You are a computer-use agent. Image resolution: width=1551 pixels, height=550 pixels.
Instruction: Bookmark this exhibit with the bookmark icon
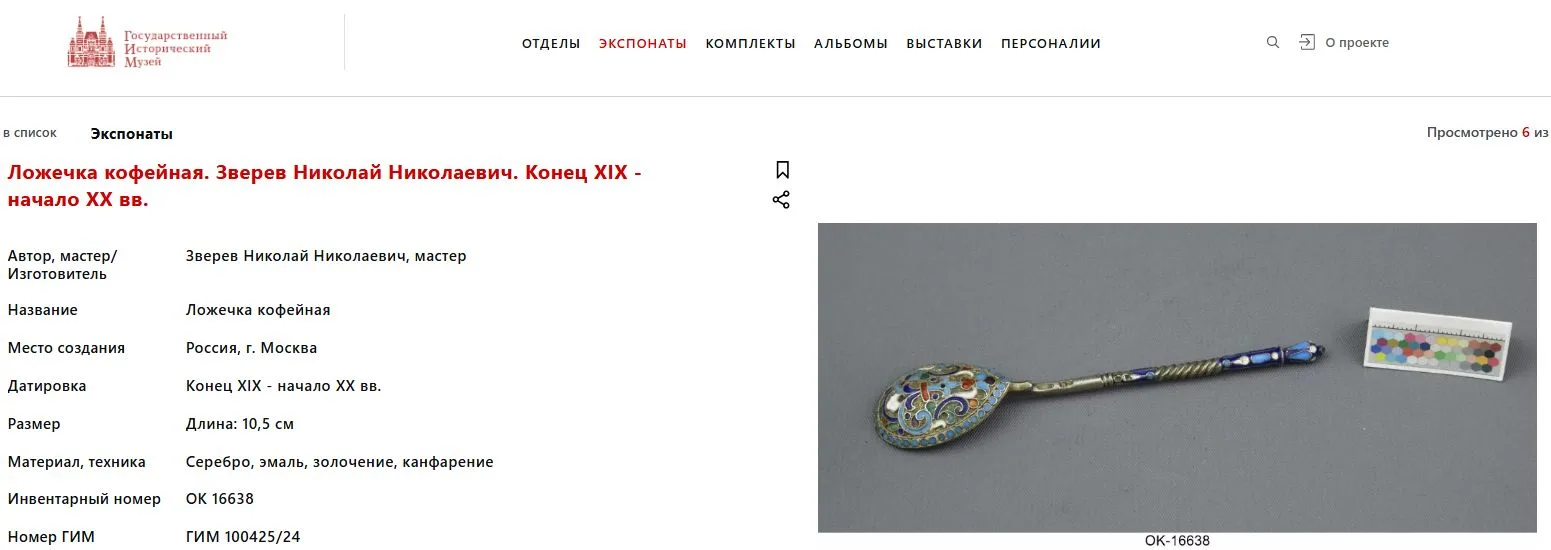(782, 170)
